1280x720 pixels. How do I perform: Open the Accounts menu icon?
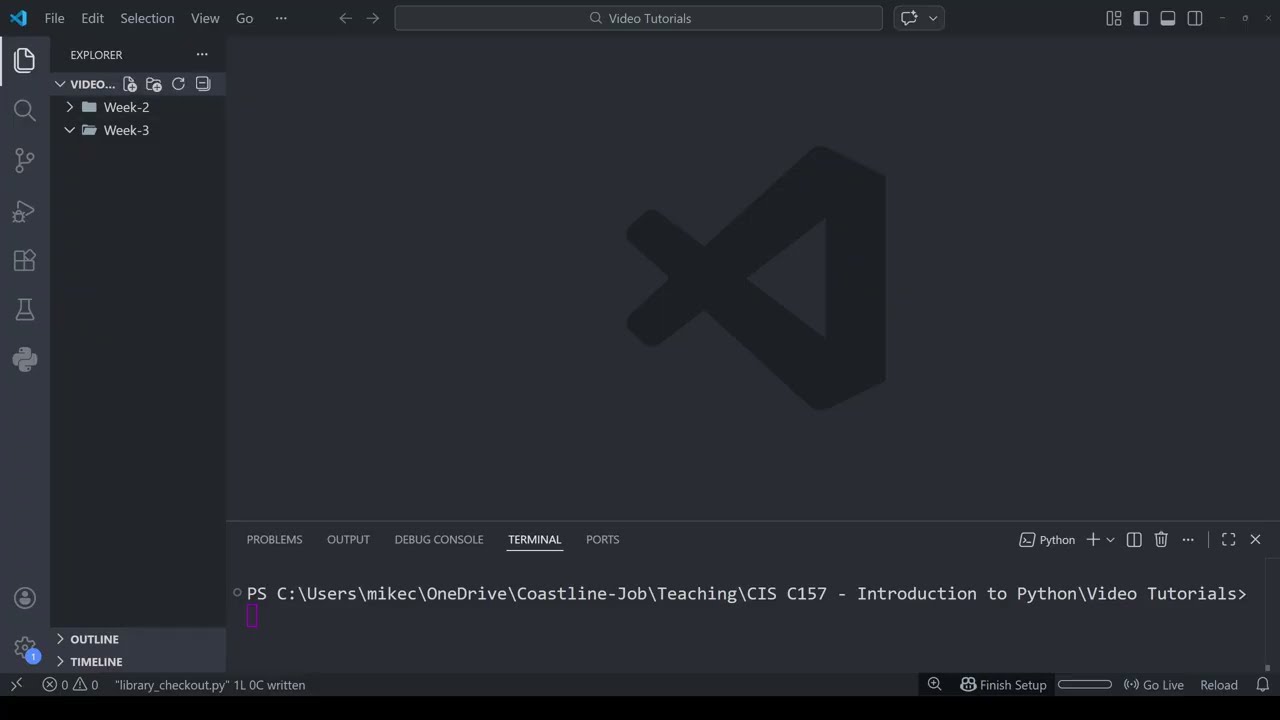(25, 598)
